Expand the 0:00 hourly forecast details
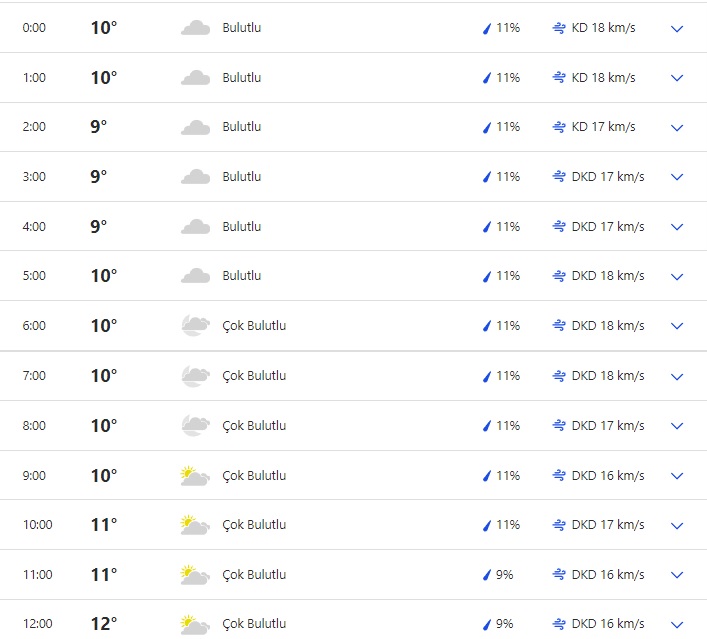 click(677, 28)
